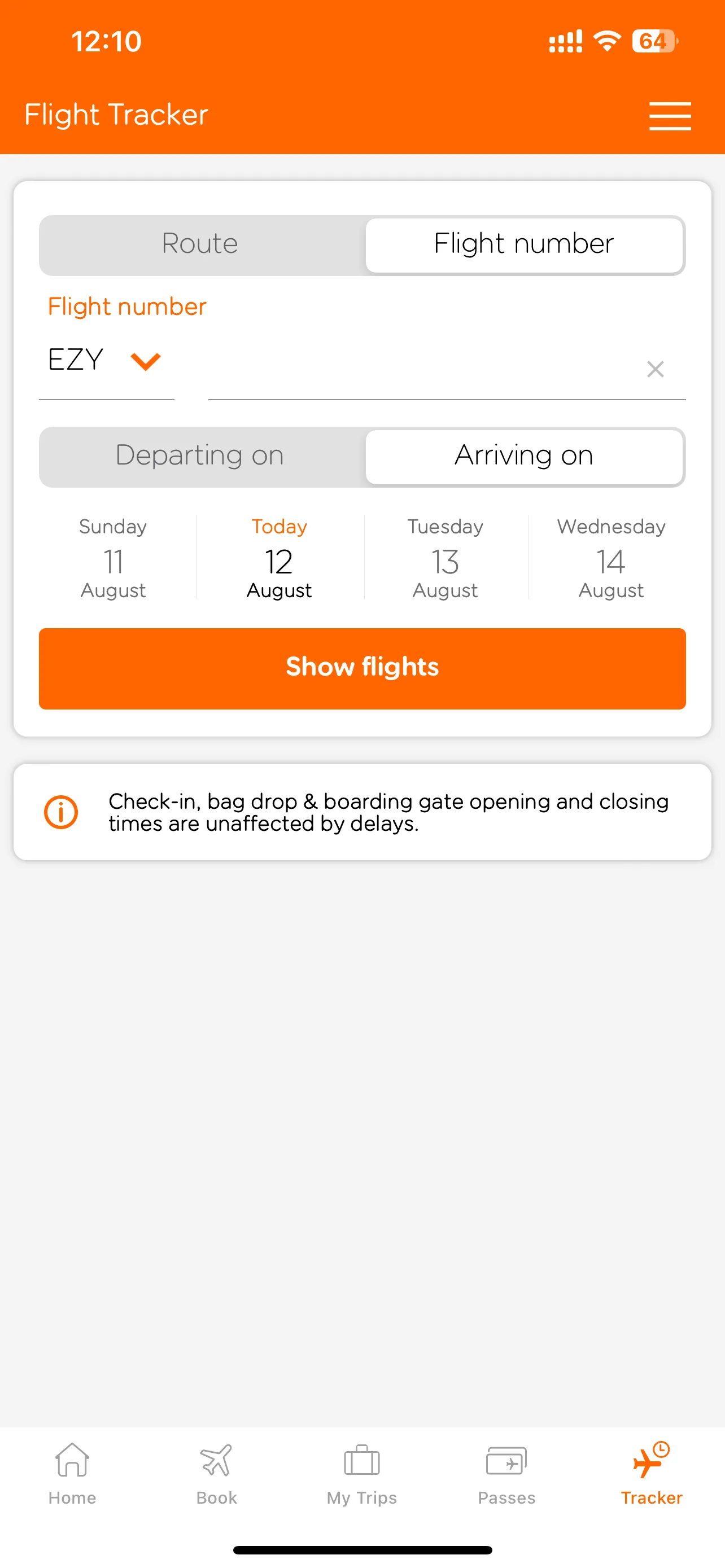Screen dimensions: 725x1568
Task: Select the Arriving on option
Action: point(523,456)
